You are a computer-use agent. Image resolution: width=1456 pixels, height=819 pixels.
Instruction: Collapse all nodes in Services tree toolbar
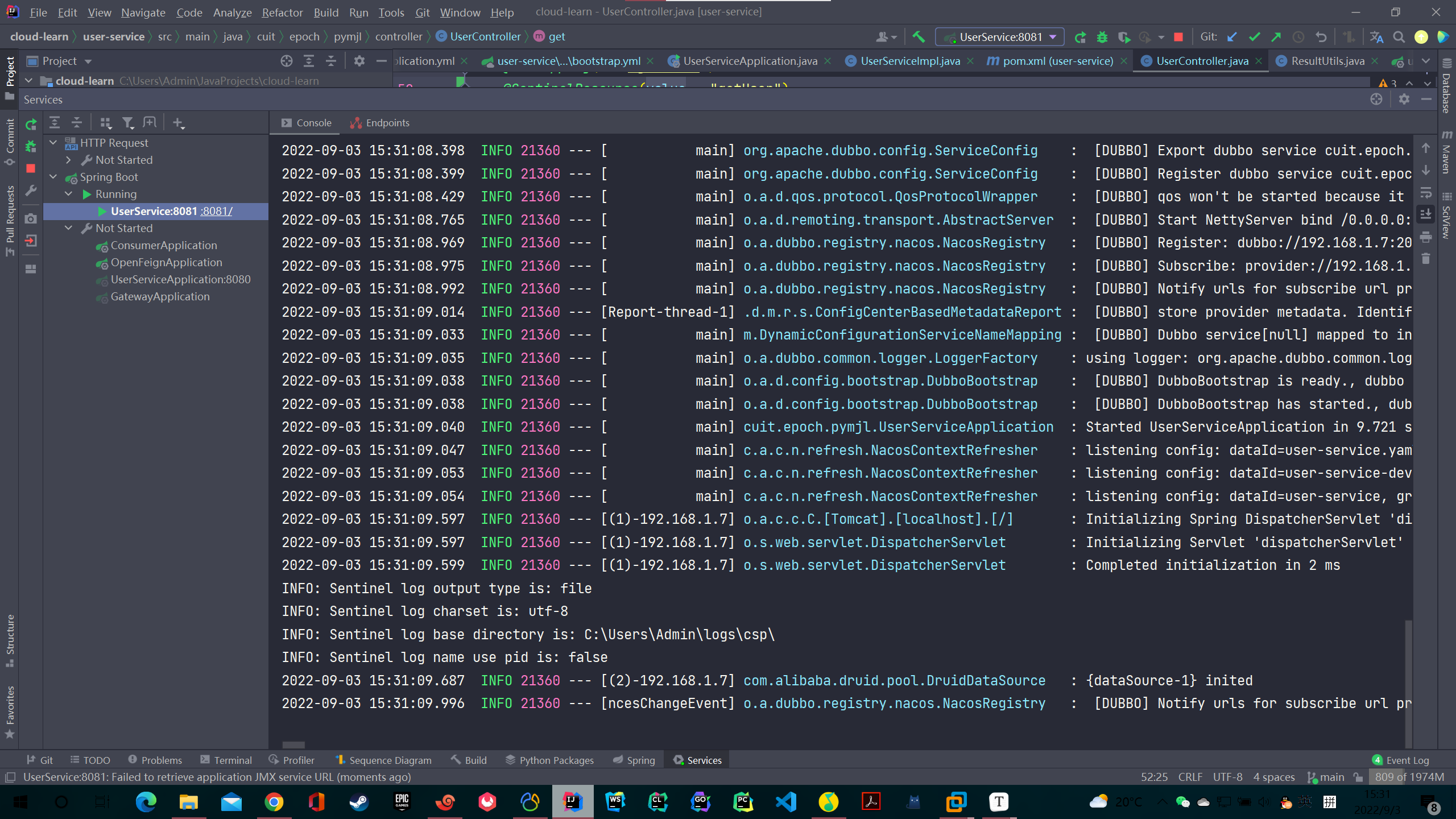pos(76,122)
